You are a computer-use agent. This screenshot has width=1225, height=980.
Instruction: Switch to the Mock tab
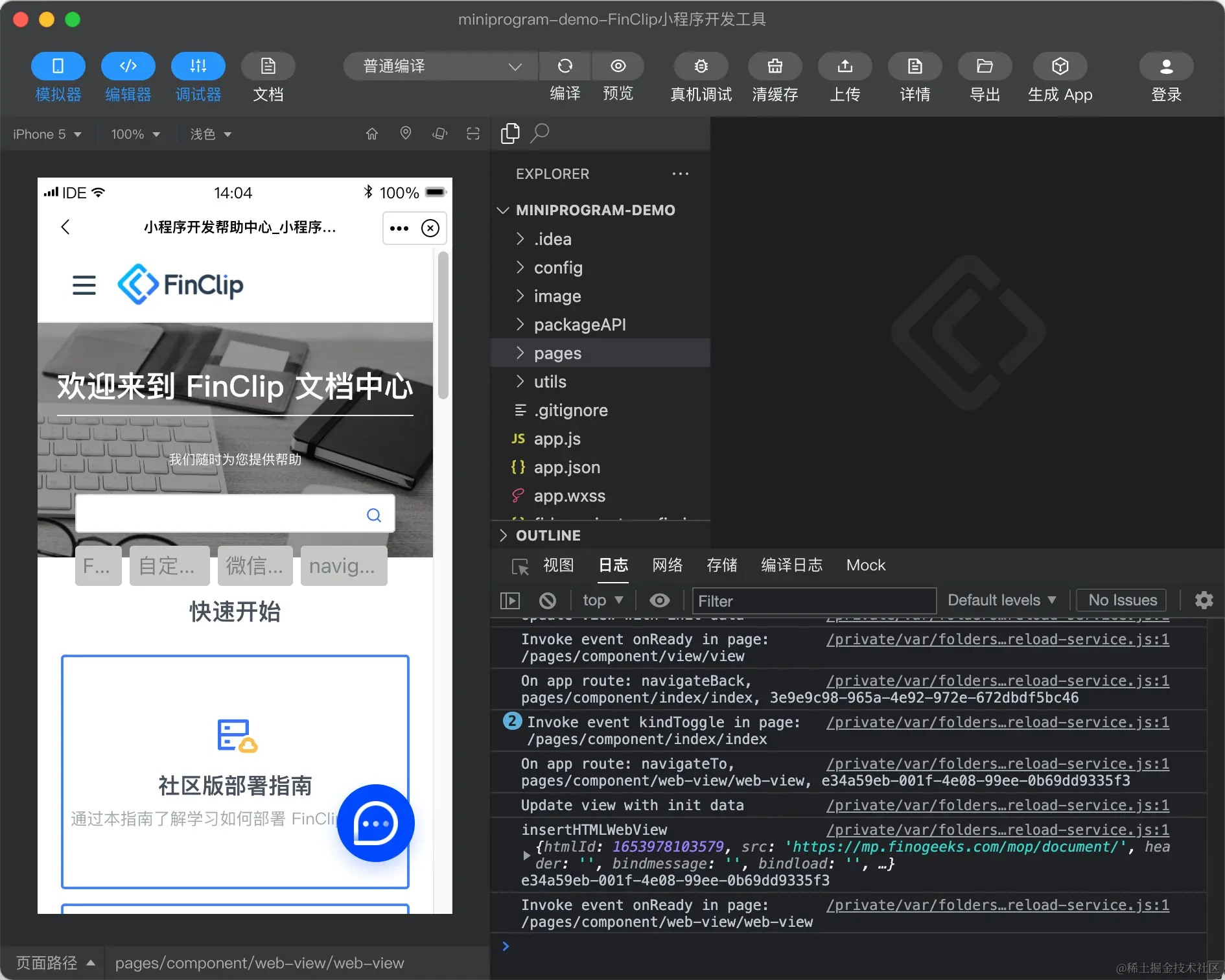tap(866, 565)
